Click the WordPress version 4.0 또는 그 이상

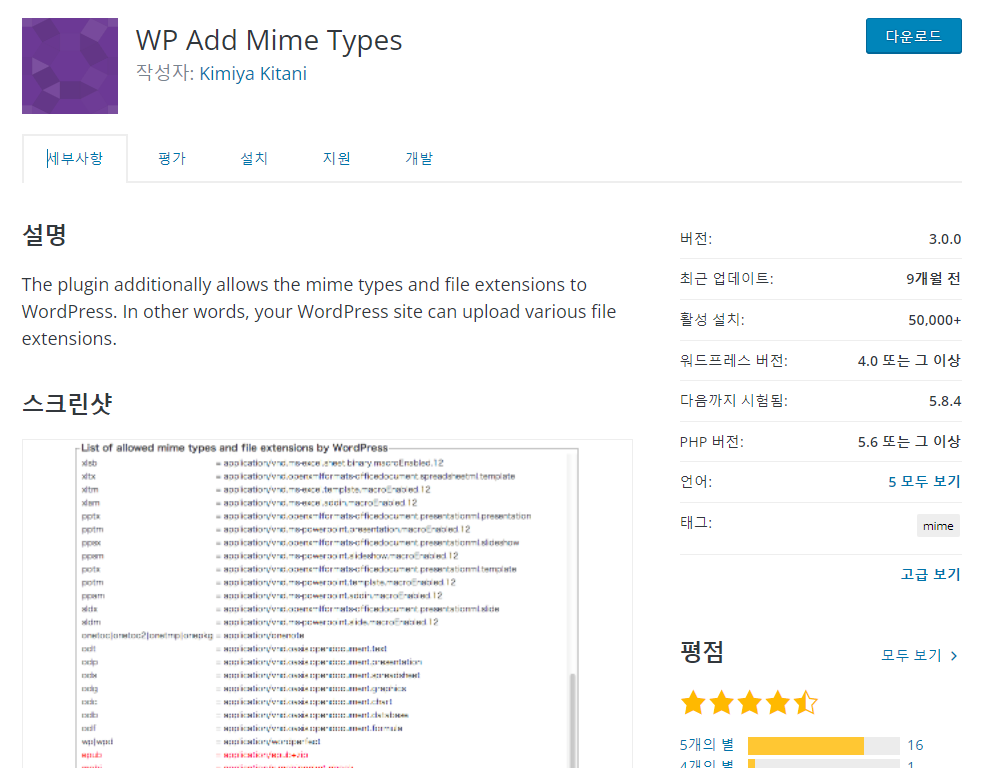(x=909, y=360)
